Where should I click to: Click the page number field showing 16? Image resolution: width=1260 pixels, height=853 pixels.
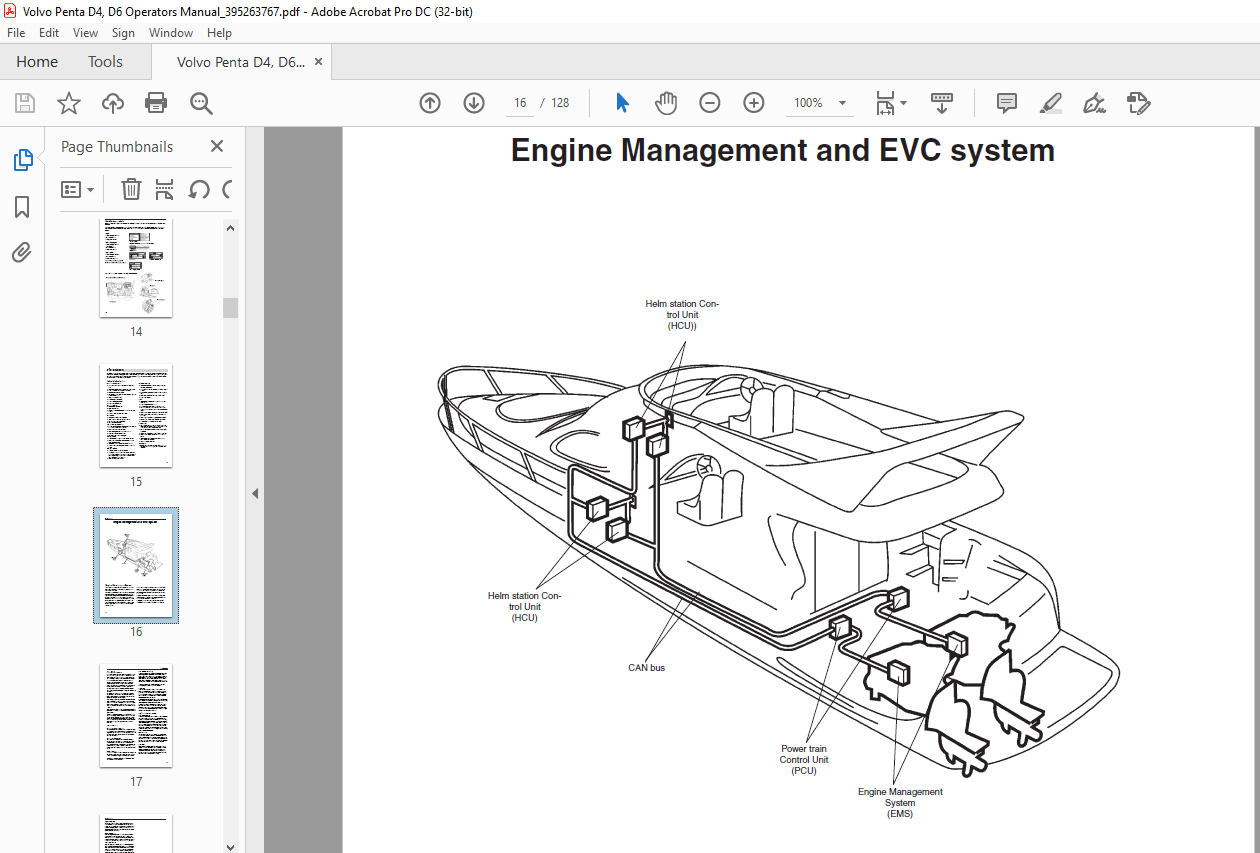click(x=519, y=103)
